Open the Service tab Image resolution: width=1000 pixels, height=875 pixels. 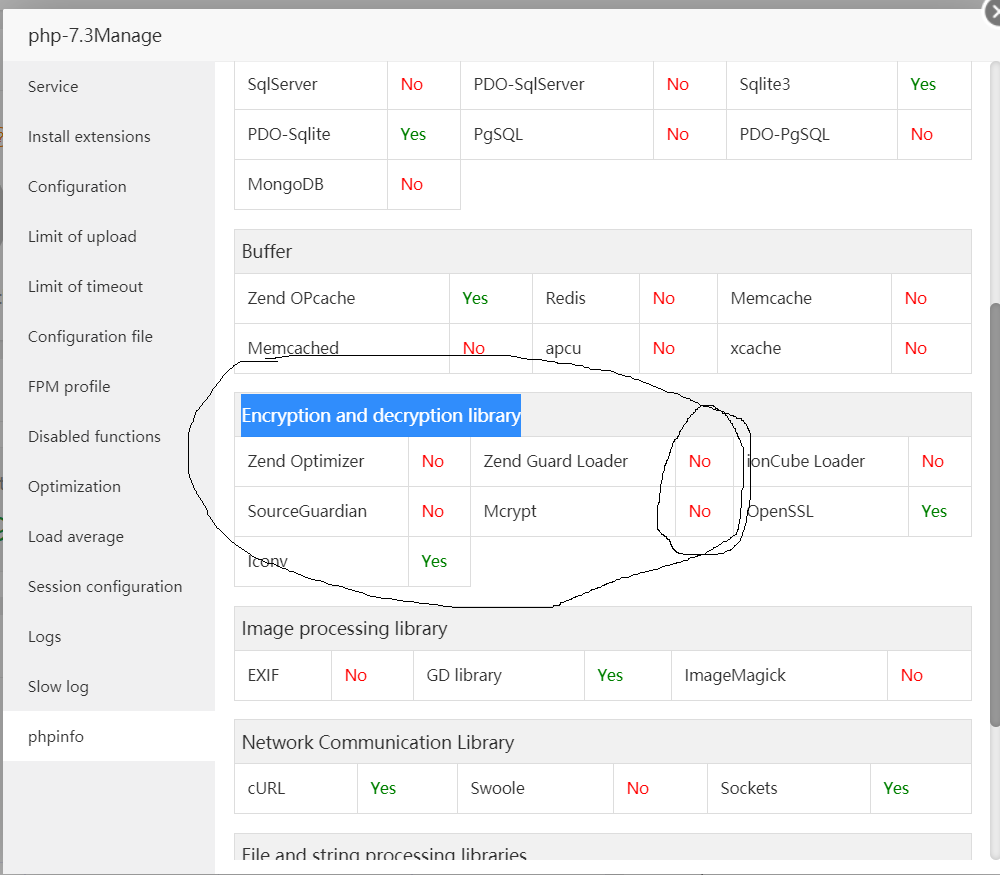click(x=53, y=87)
